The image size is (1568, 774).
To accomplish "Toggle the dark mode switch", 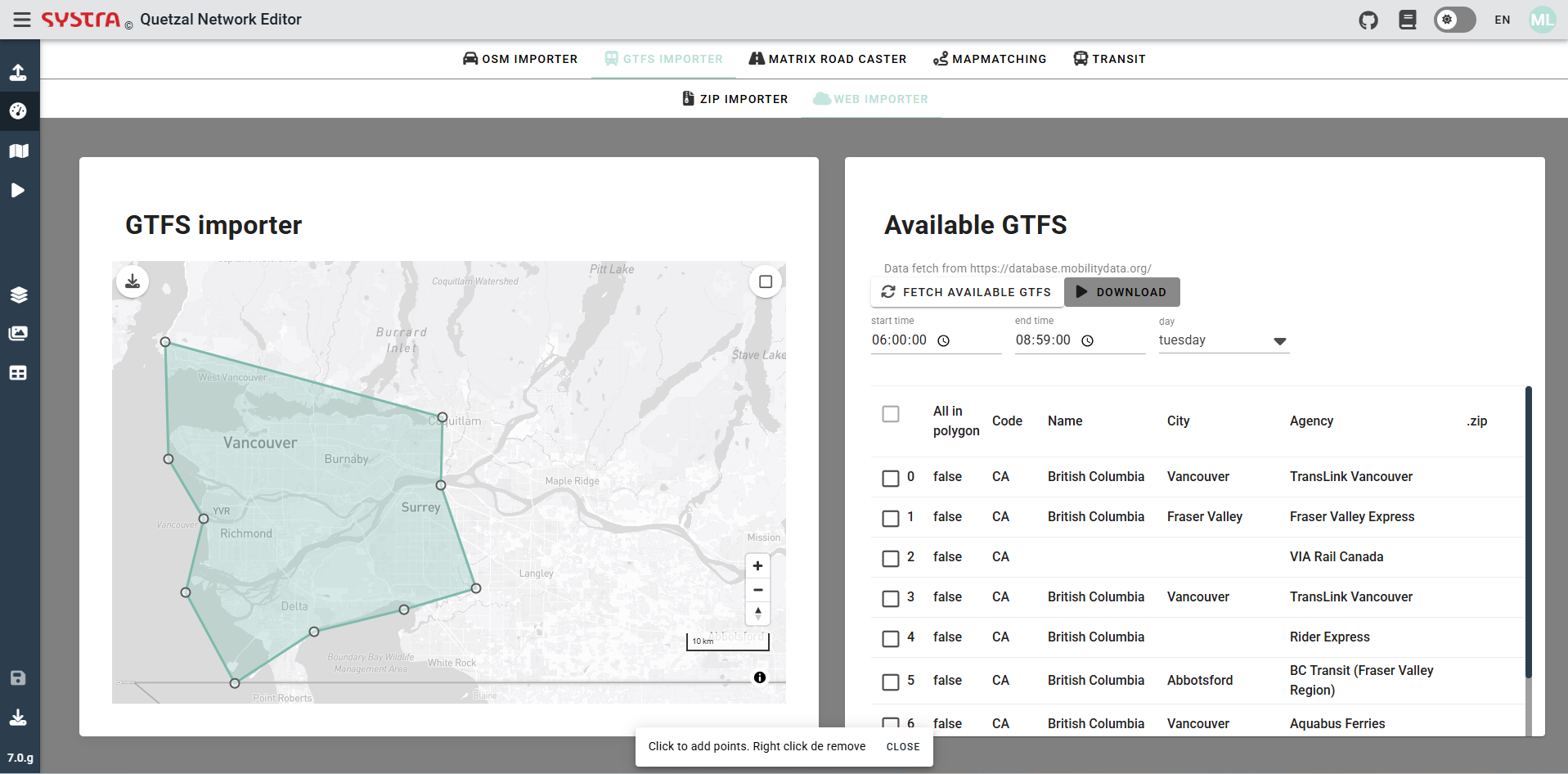I will coord(1454,20).
